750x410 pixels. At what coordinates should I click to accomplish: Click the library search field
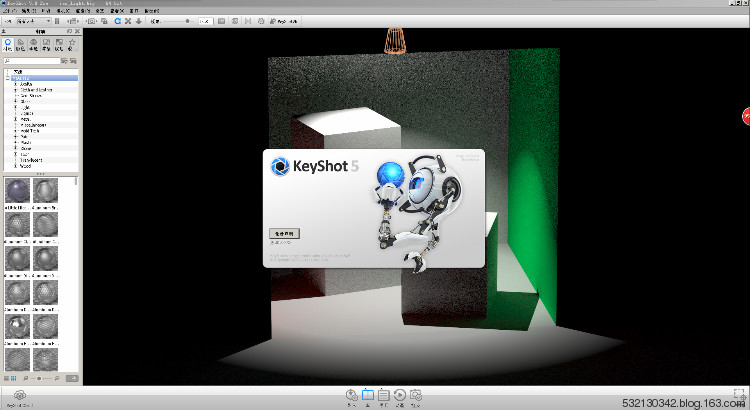(x=32, y=61)
